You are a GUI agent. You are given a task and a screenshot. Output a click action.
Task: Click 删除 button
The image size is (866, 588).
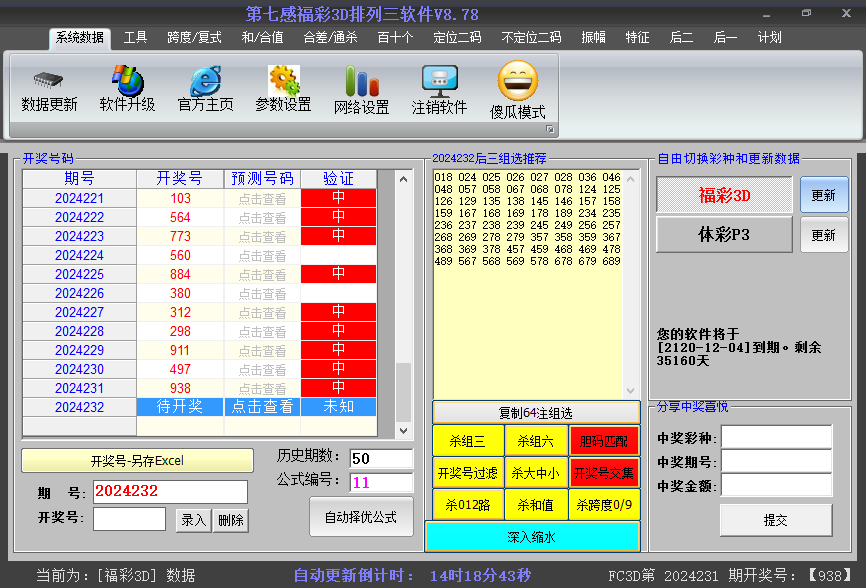coord(231,520)
